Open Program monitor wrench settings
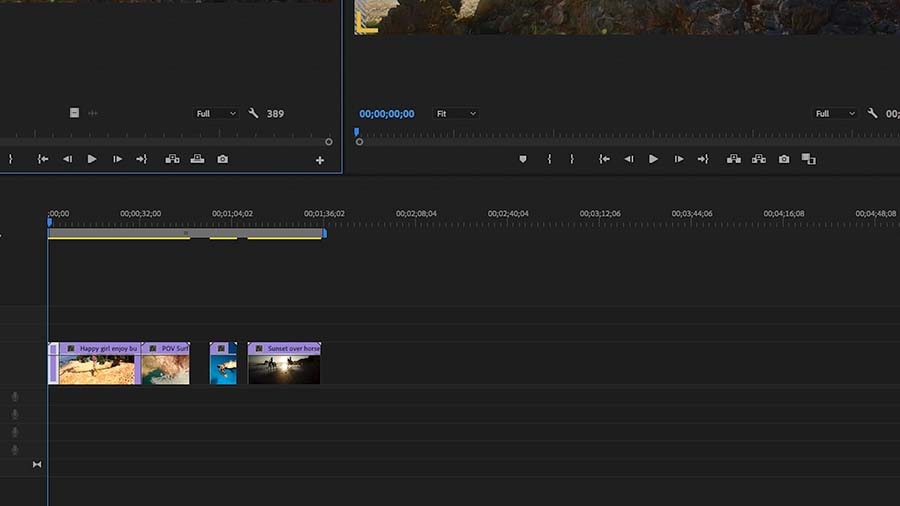900x506 pixels. click(x=872, y=113)
